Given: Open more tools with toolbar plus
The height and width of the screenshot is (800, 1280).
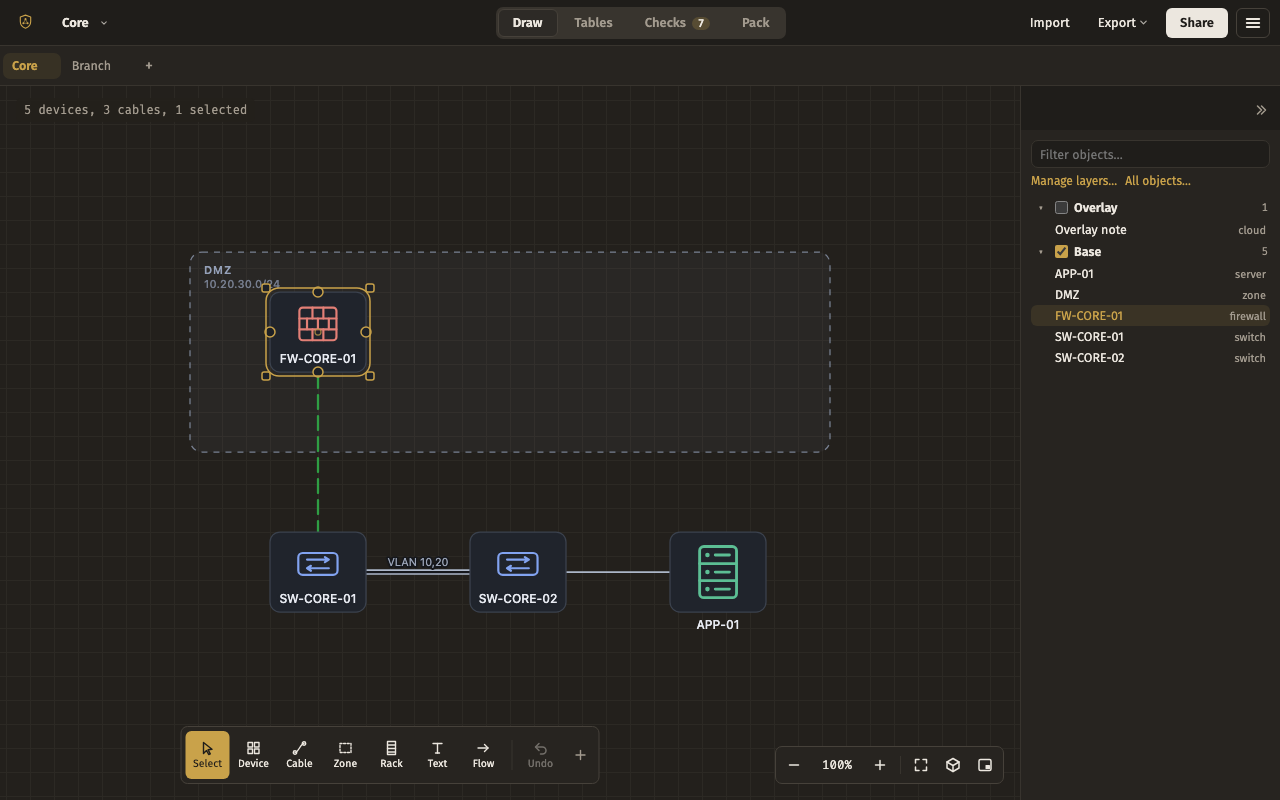Looking at the screenshot, I should coord(580,755).
